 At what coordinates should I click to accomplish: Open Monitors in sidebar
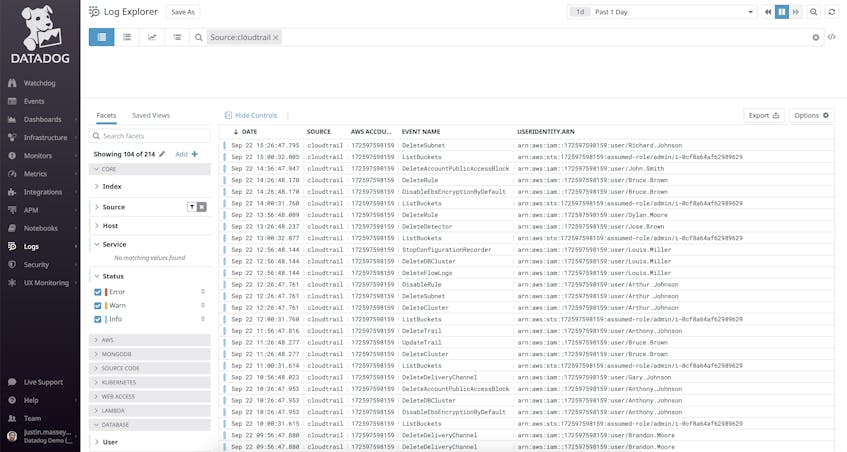point(37,156)
